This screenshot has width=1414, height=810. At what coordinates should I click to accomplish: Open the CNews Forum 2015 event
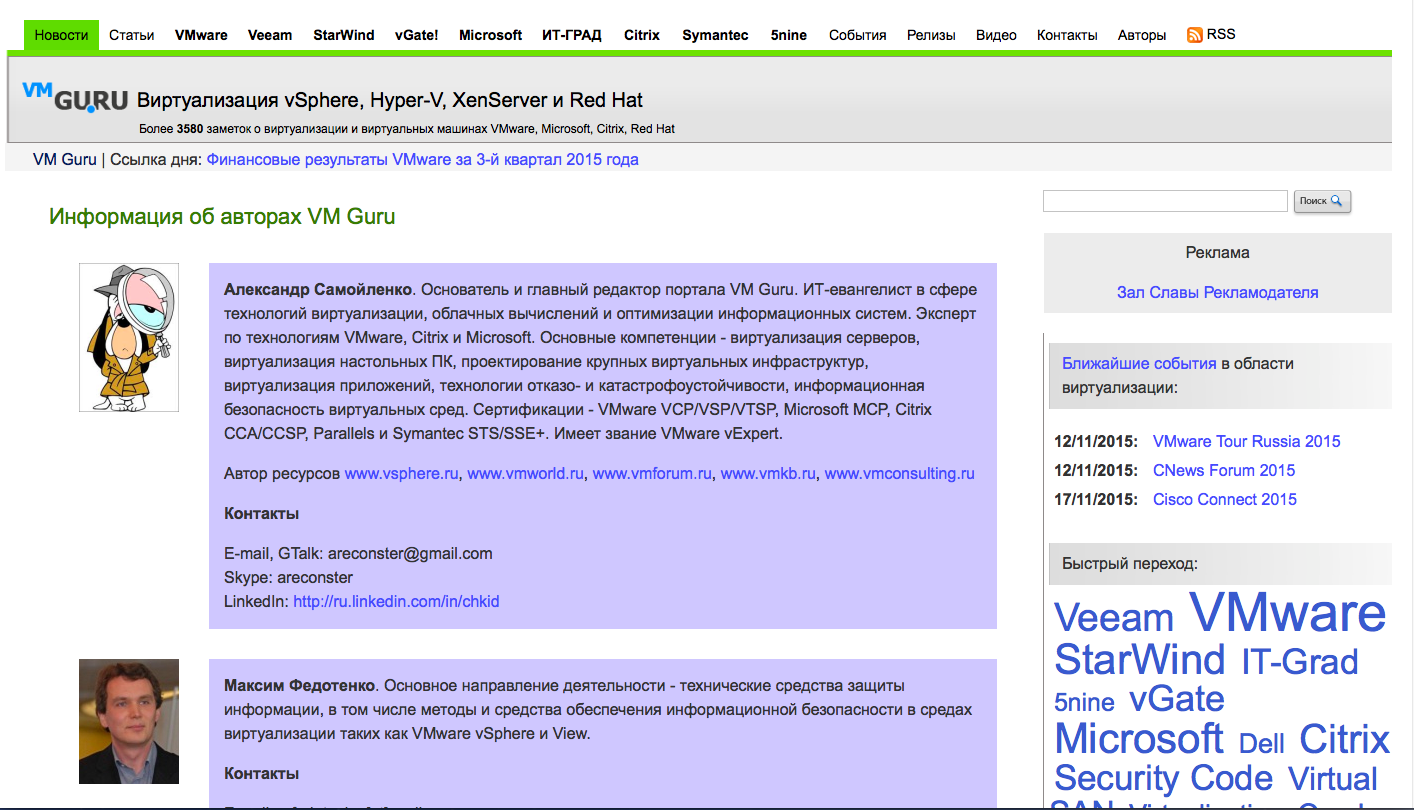(x=1223, y=470)
